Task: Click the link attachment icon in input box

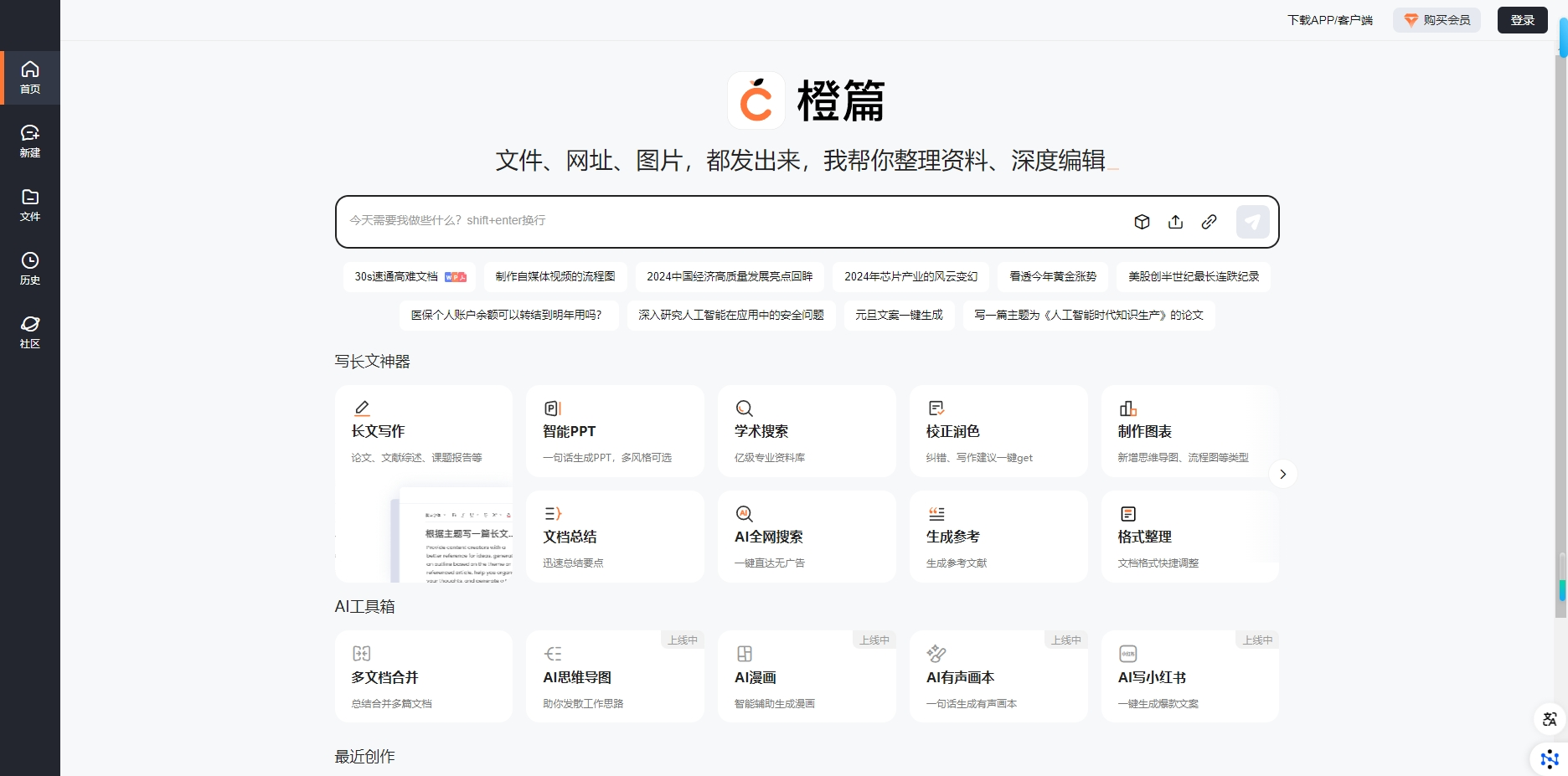Action: tap(1209, 222)
